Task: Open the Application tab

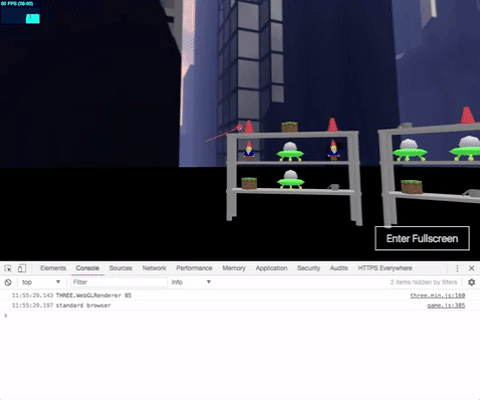Action: 271,268
